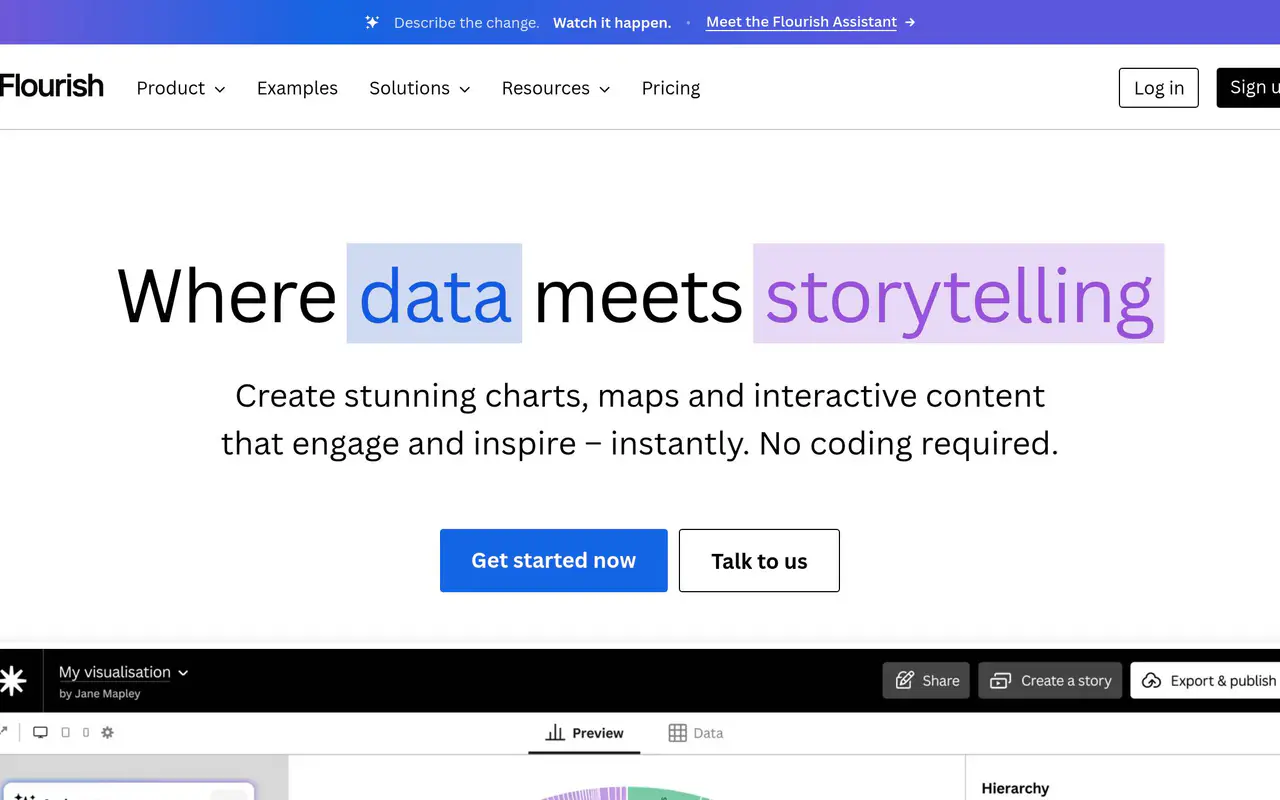Screen dimensions: 1280x800
Task: Click the highlighted word data
Action: pos(434,294)
